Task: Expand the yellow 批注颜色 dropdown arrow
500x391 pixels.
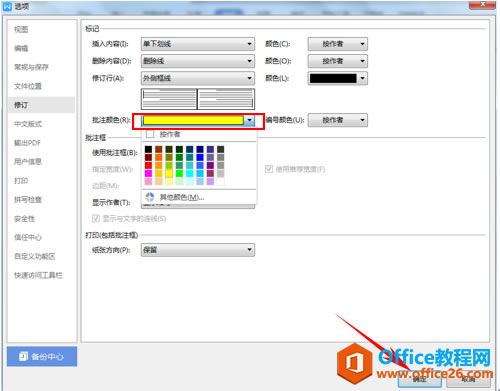Action: point(249,120)
